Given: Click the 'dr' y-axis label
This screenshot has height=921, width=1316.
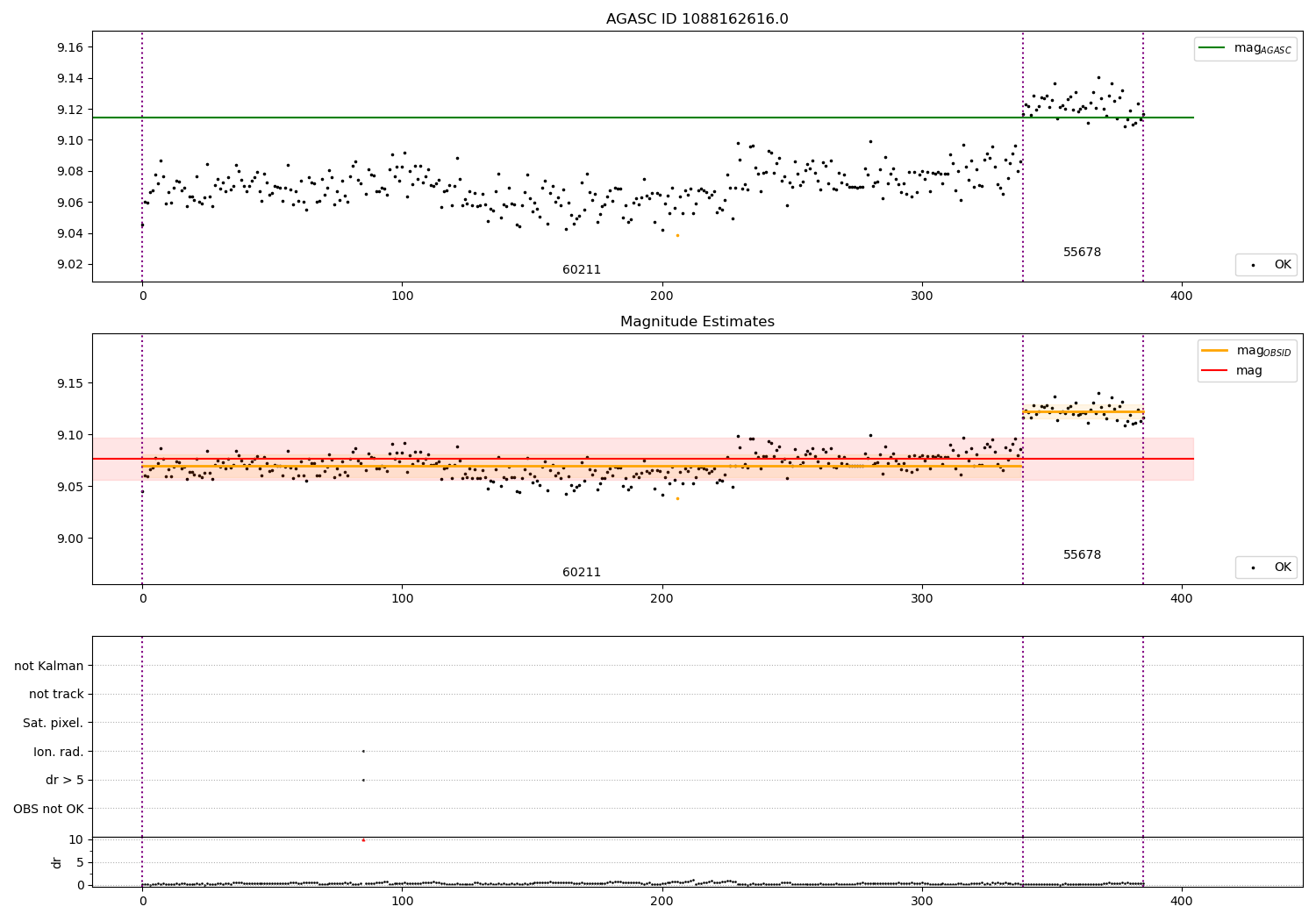Looking at the screenshot, I should [x=57, y=862].
